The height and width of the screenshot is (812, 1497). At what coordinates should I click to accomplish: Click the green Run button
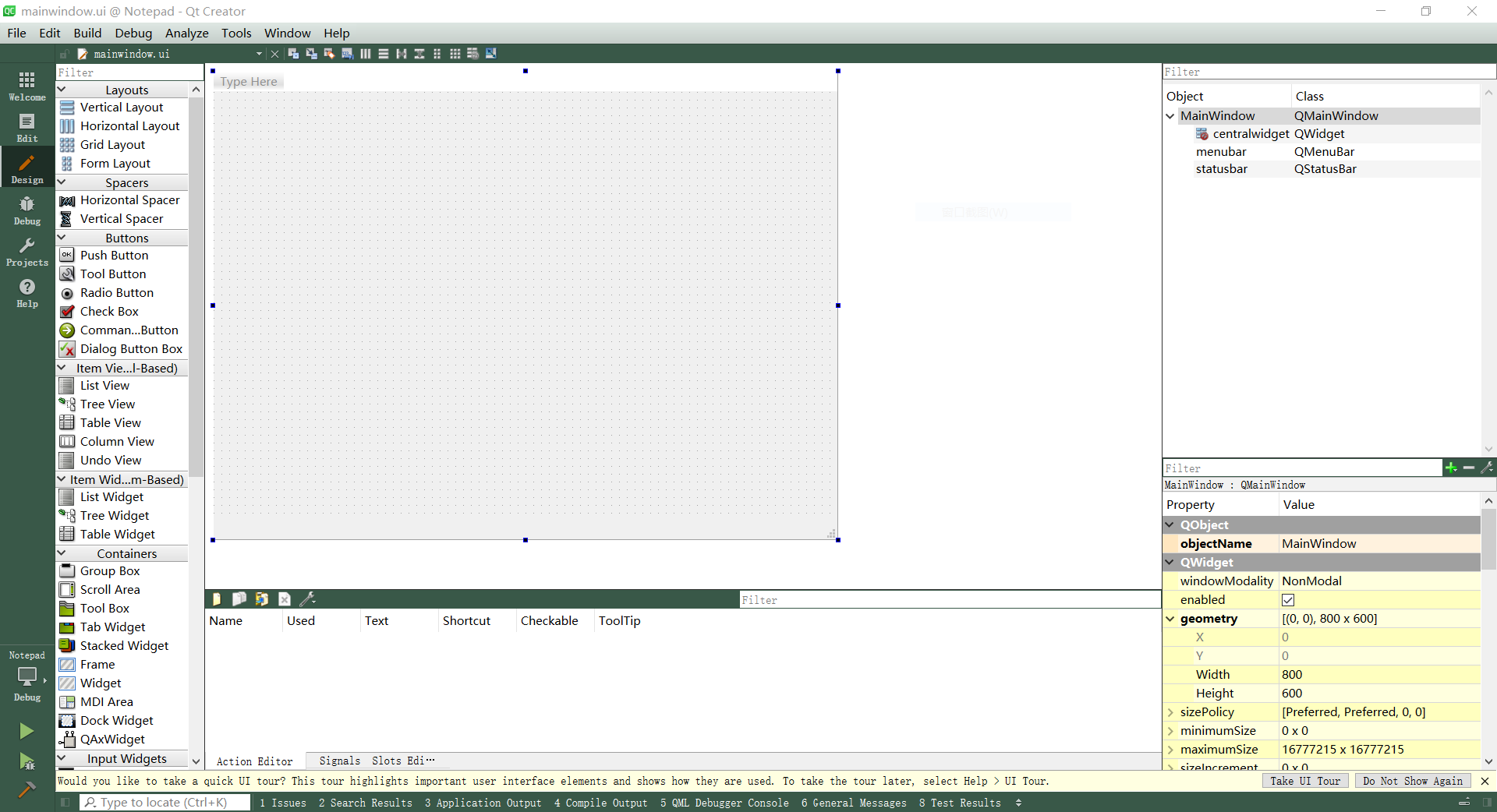click(x=27, y=731)
